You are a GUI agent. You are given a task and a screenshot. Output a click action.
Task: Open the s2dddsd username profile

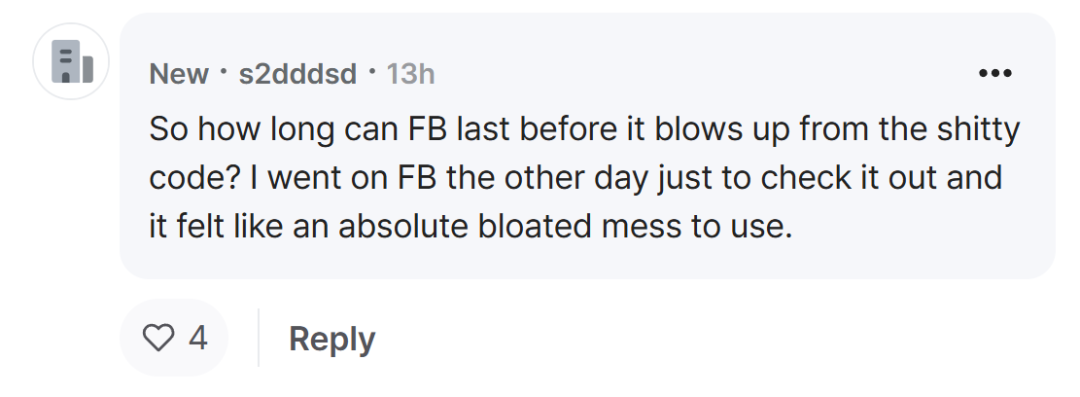(x=298, y=74)
